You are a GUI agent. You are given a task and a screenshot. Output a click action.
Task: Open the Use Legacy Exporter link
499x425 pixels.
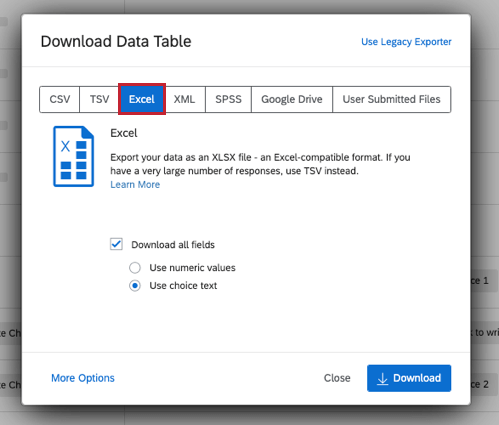[406, 42]
